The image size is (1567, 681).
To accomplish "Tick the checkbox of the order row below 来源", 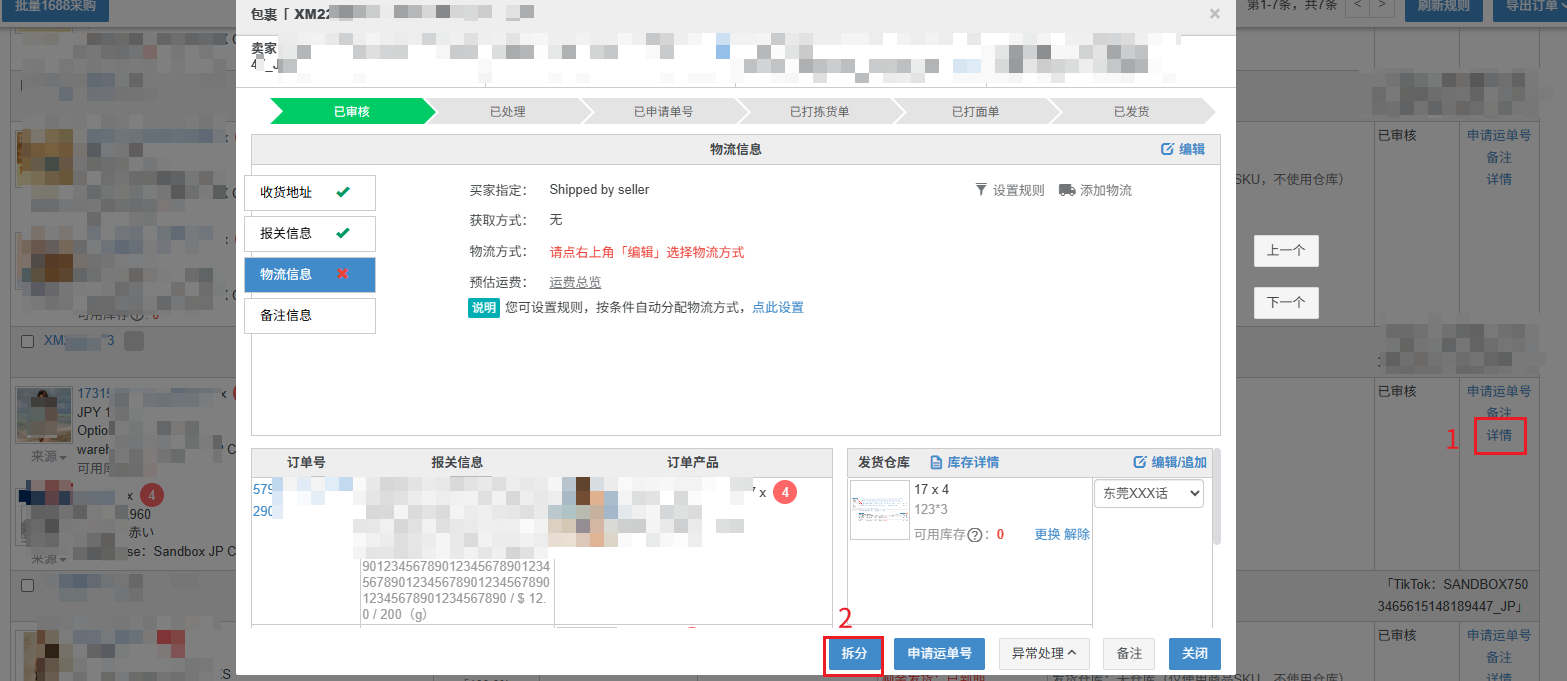I will 28,585.
